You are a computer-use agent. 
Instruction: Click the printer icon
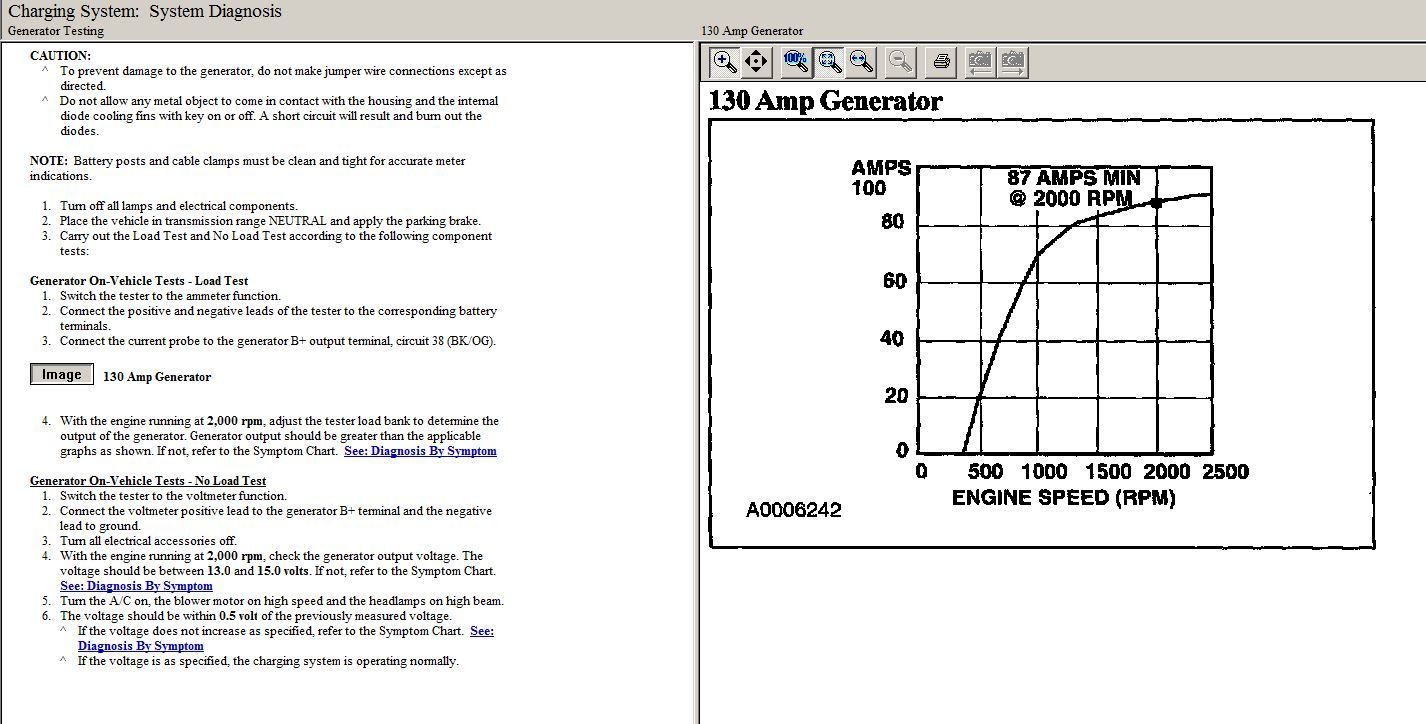(x=941, y=62)
